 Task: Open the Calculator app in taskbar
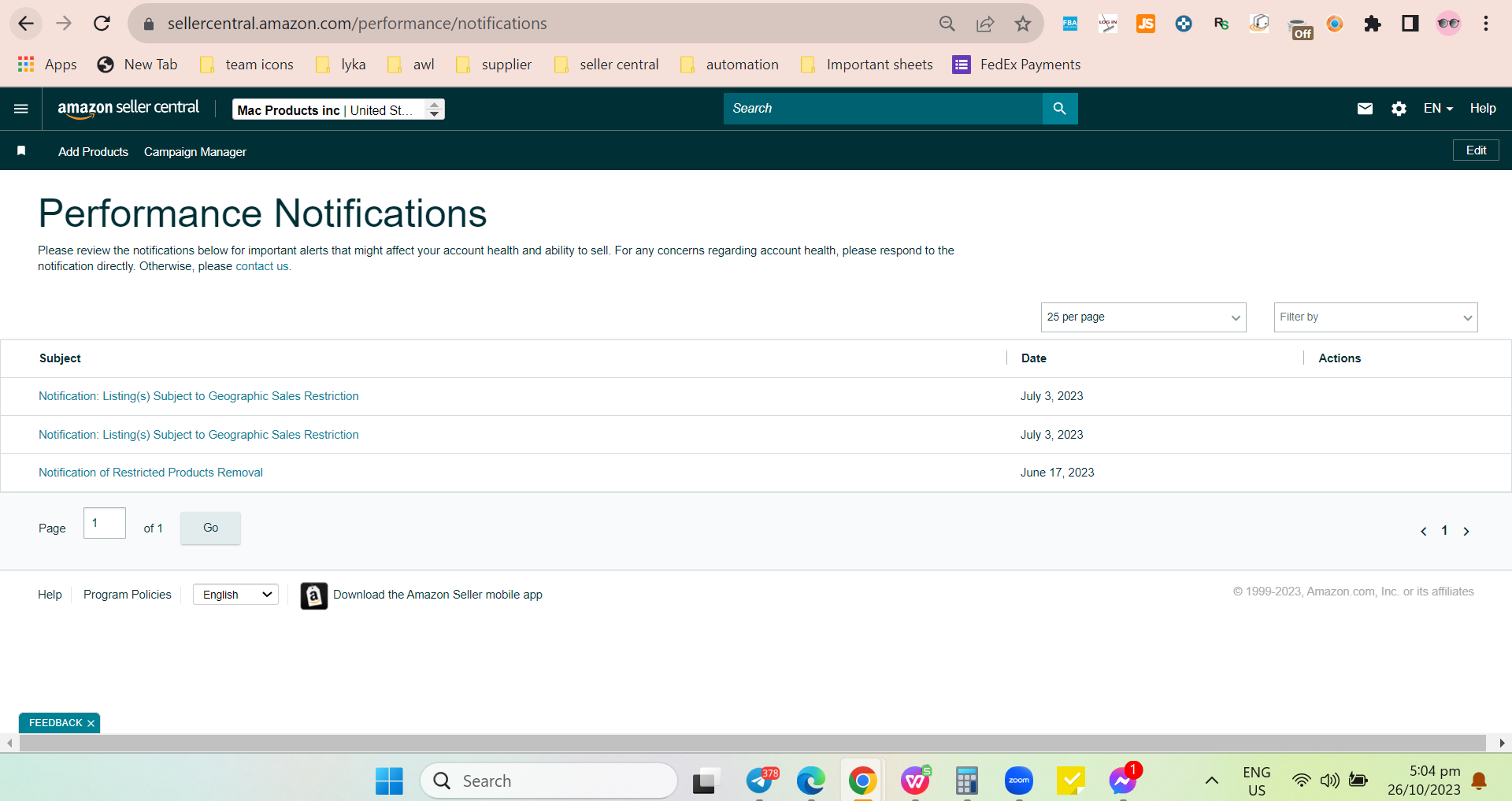(x=967, y=781)
